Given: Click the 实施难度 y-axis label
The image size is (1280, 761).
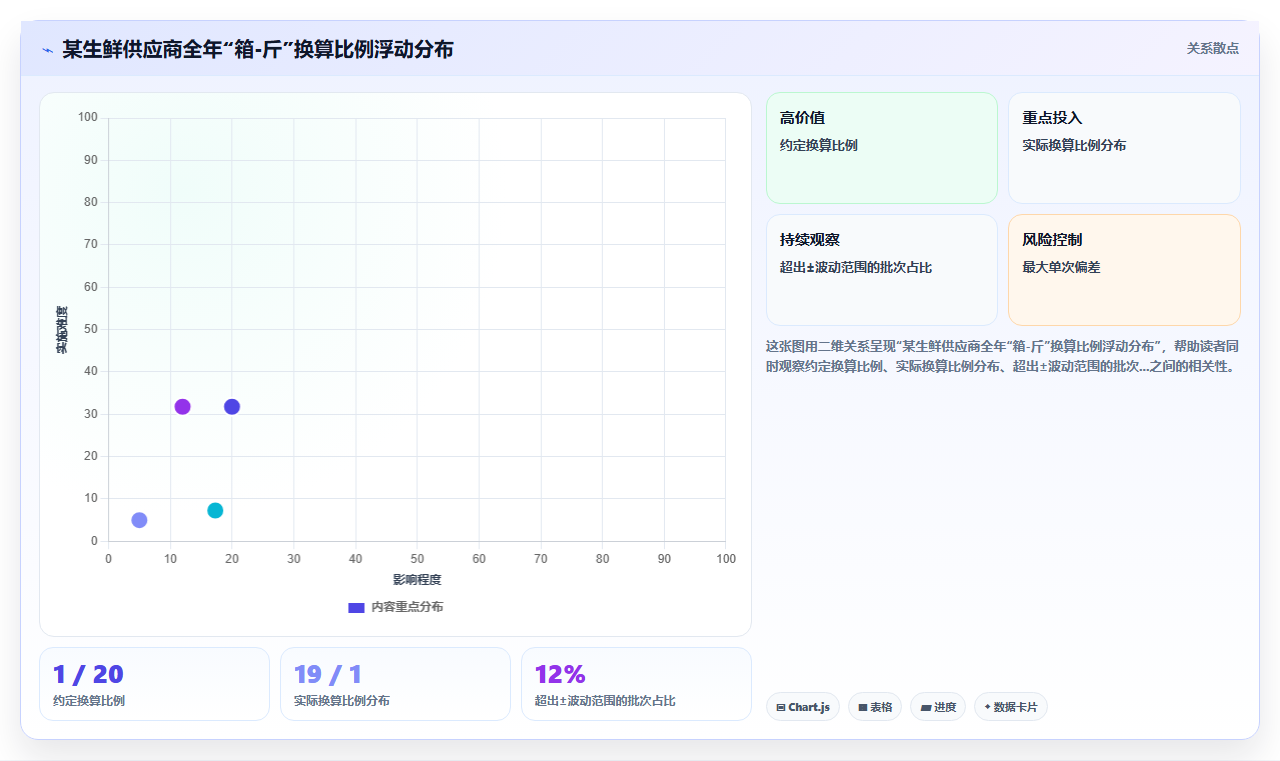Looking at the screenshot, I should (x=62, y=330).
